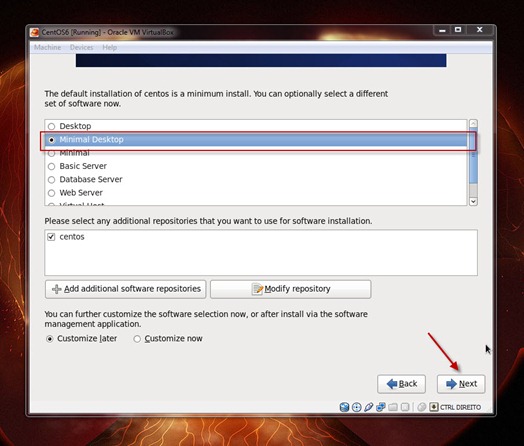Toggle the centos repository checkbox

click(x=51, y=237)
